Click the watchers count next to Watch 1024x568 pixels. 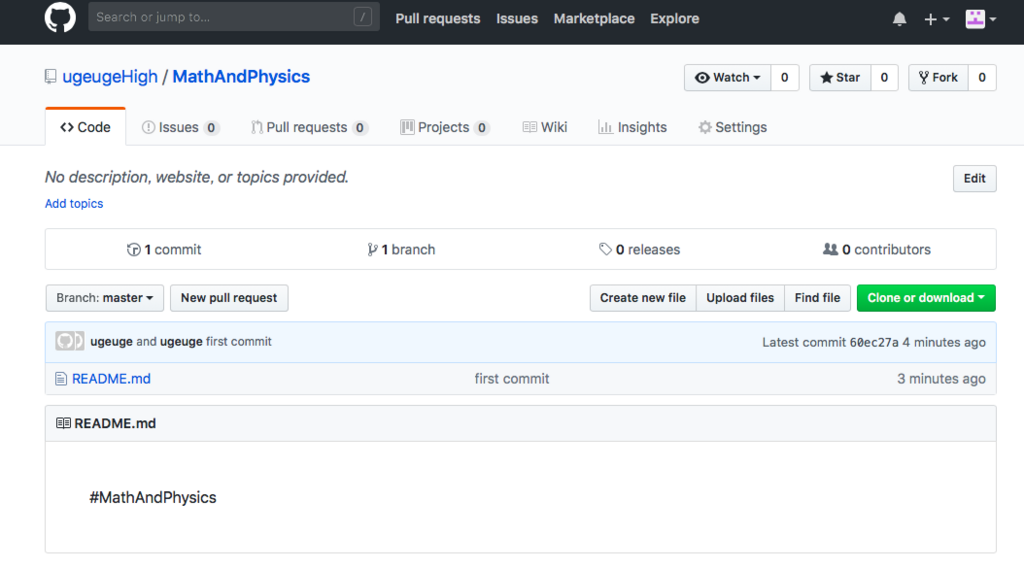[784, 78]
